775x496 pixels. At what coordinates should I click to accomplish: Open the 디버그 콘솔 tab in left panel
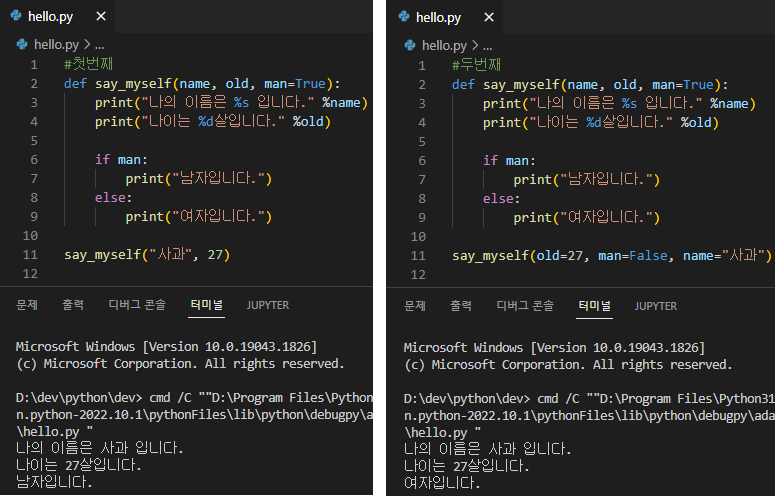137,305
